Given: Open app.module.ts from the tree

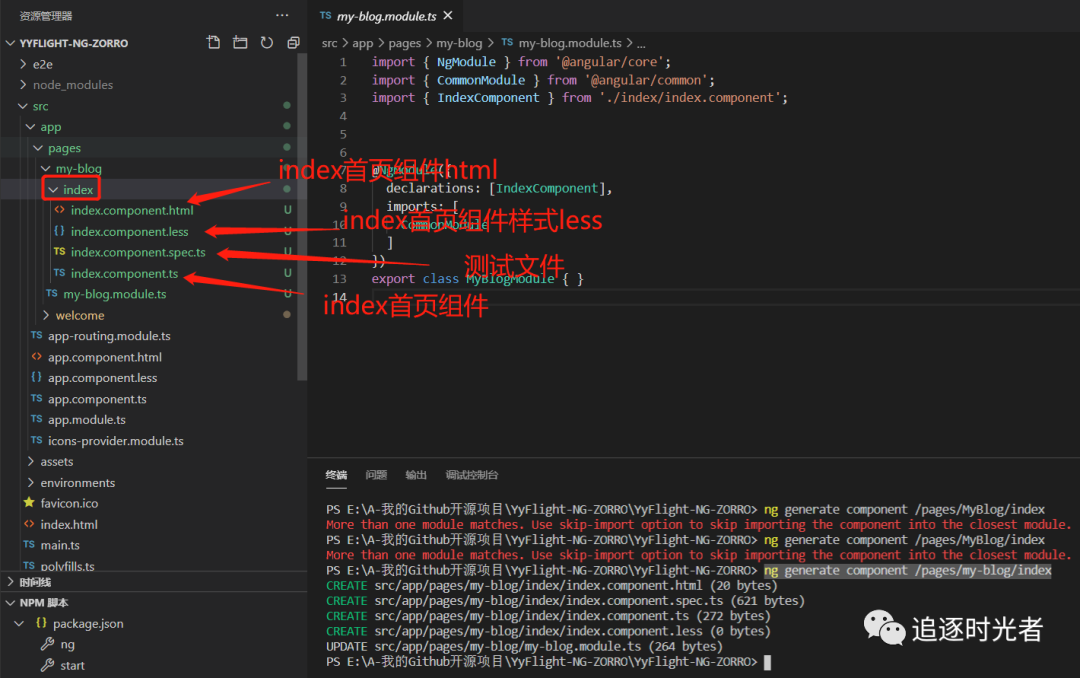Looking at the screenshot, I should (87, 419).
